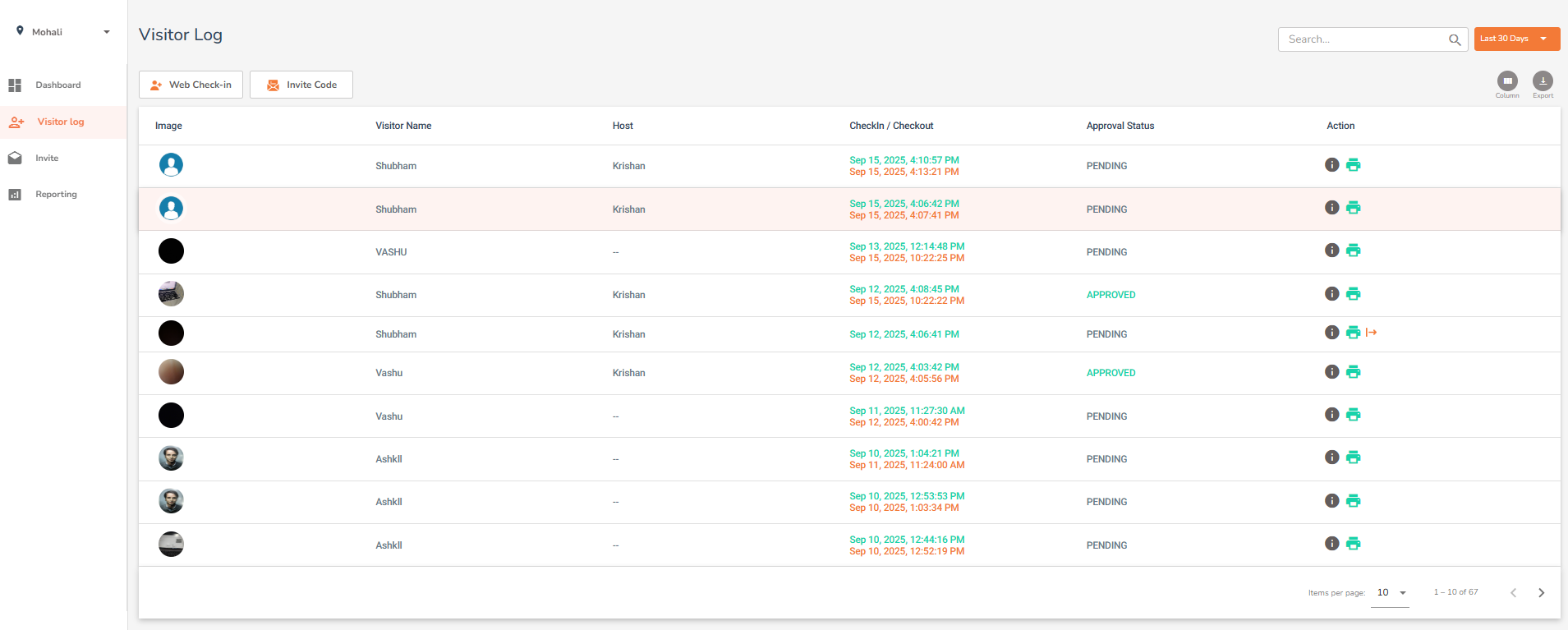Image resolution: width=1568 pixels, height=630 pixels.
Task: Open the Last 30 Days range dropdown
Action: tap(1516, 39)
